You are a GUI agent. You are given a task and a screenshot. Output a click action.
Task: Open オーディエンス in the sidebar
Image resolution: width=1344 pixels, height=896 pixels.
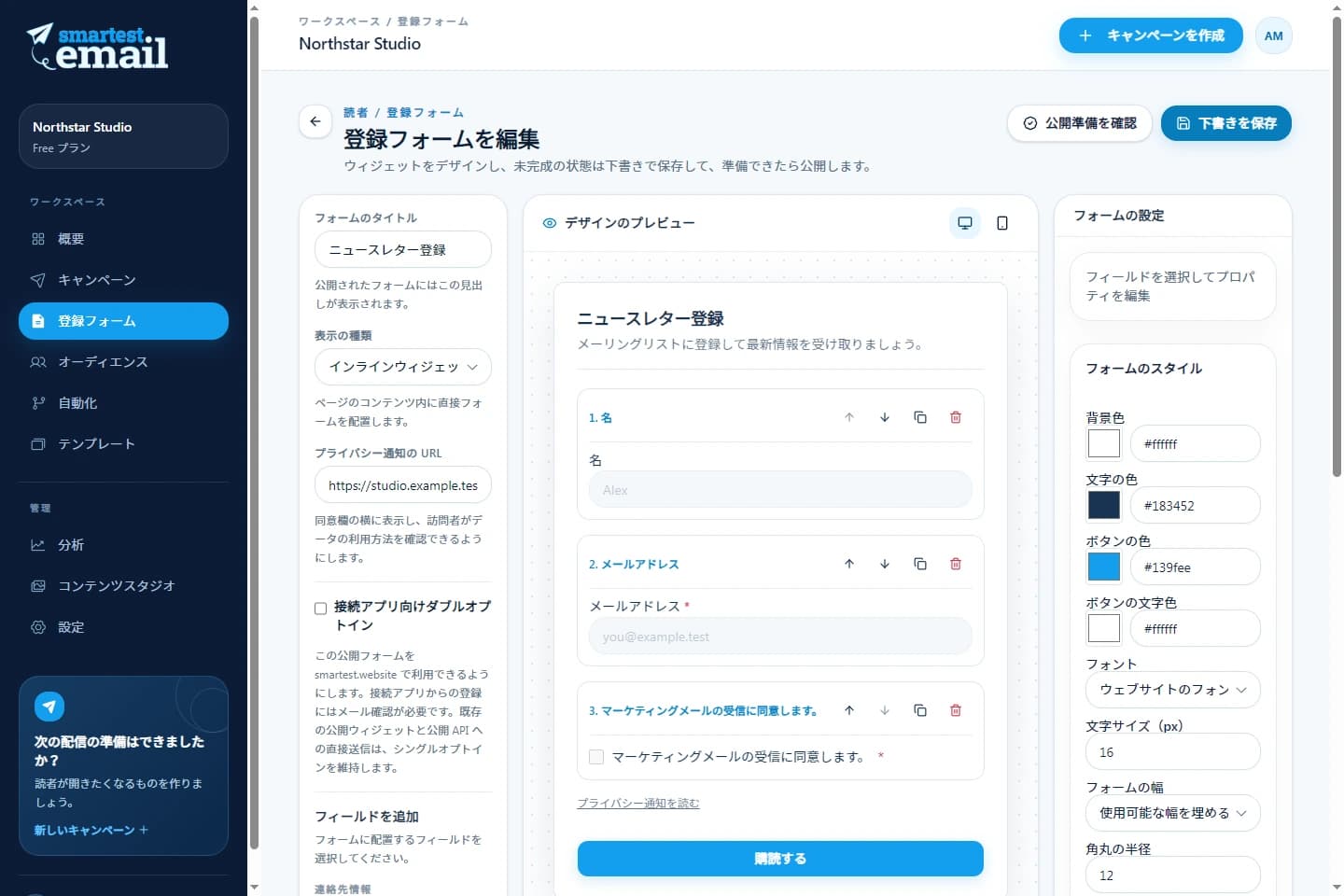click(123, 362)
